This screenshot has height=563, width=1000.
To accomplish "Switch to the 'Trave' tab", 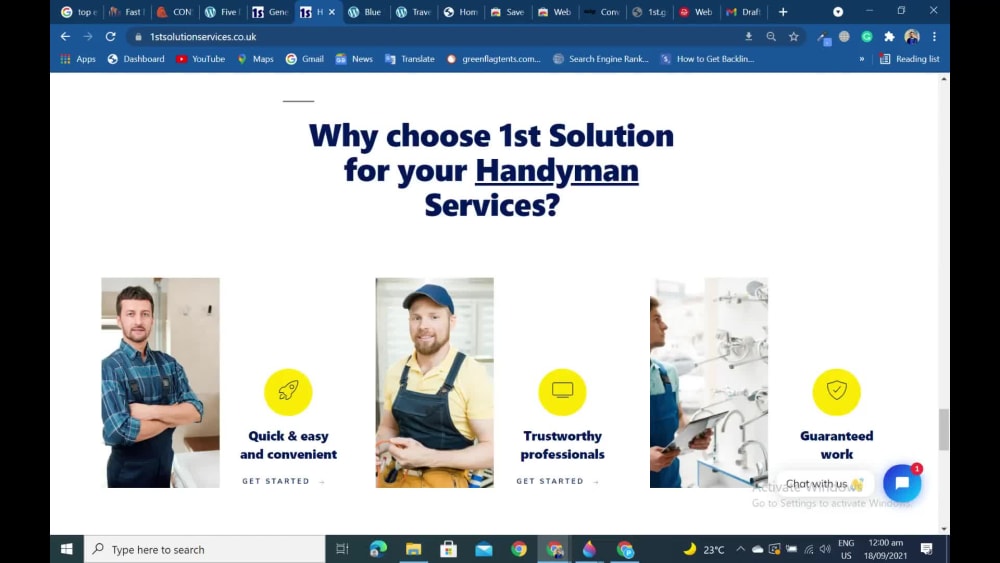I will [x=413, y=12].
